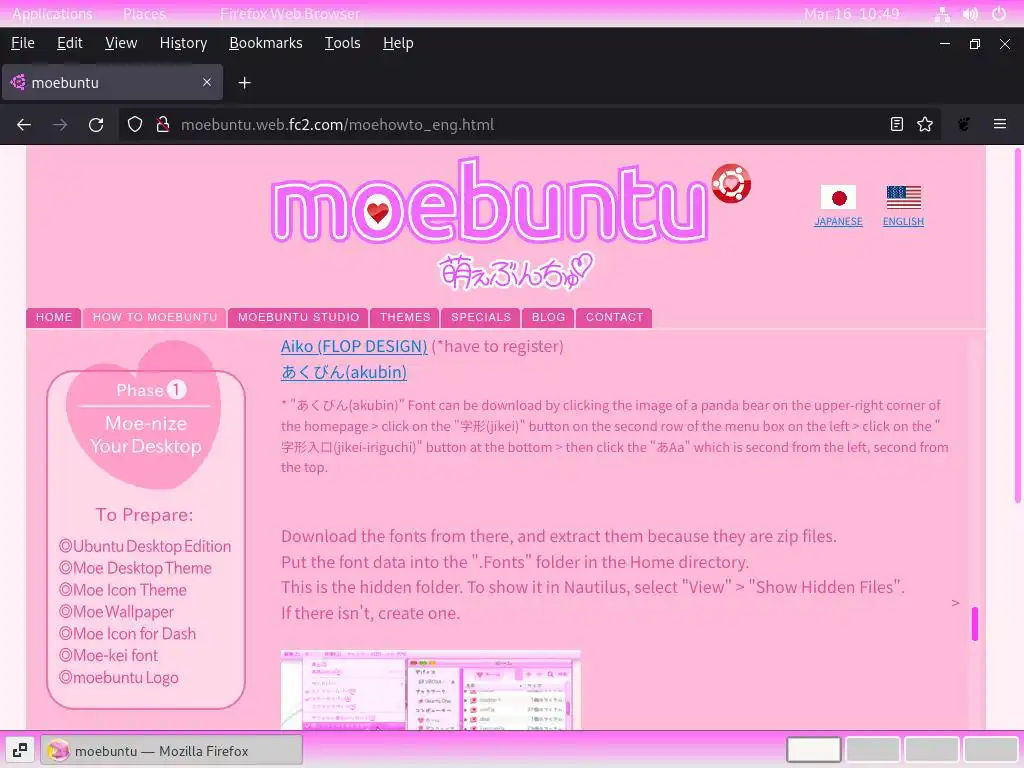Viewport: 1024px width, 768px height.
Task: Click the moebuntu Logo list item
Action: 119,677
